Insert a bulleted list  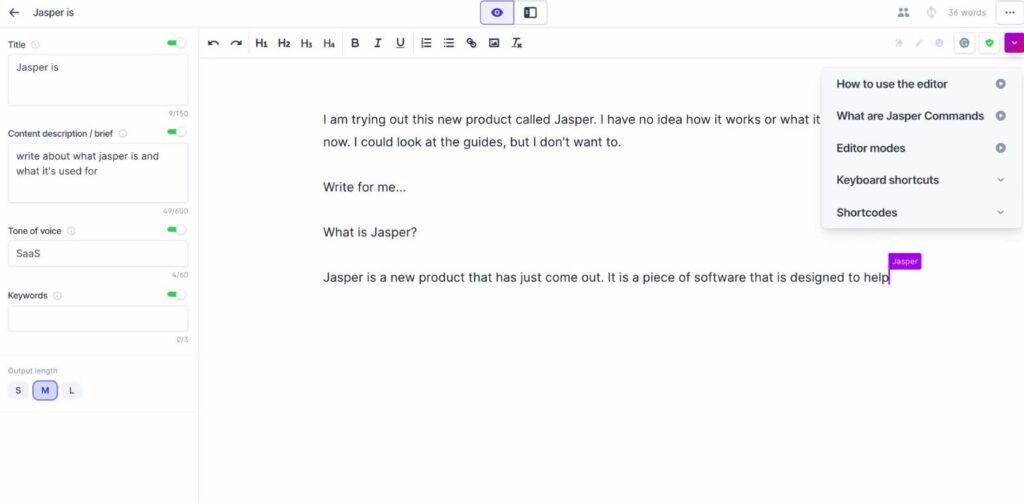pos(449,43)
